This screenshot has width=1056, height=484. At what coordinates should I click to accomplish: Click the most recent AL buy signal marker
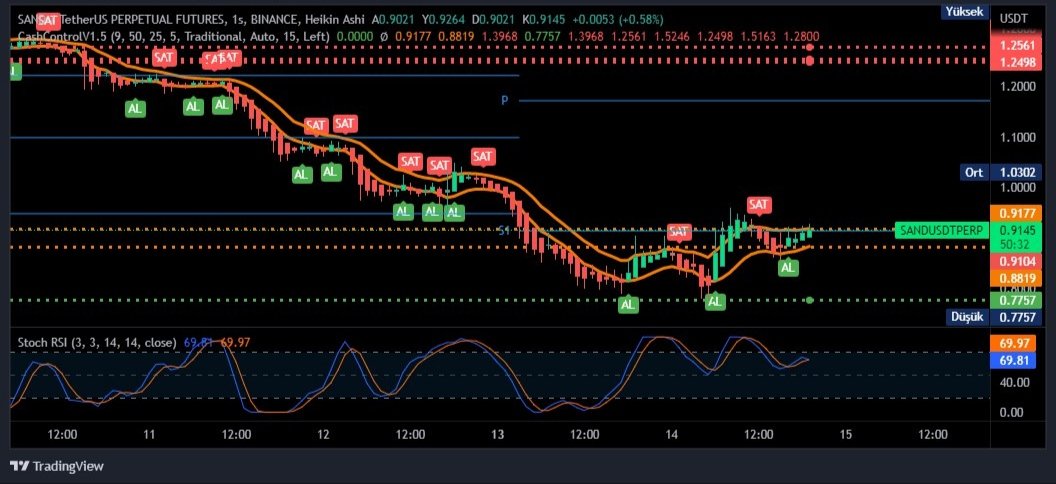tap(788, 267)
